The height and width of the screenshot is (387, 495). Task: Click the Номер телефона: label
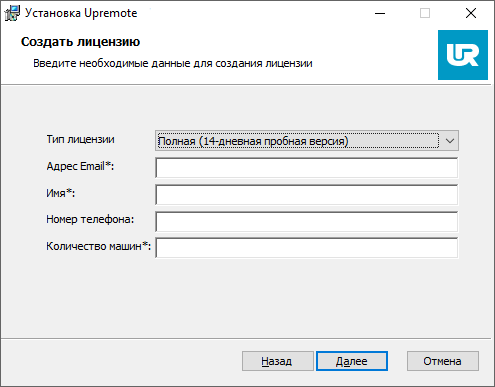90,219
